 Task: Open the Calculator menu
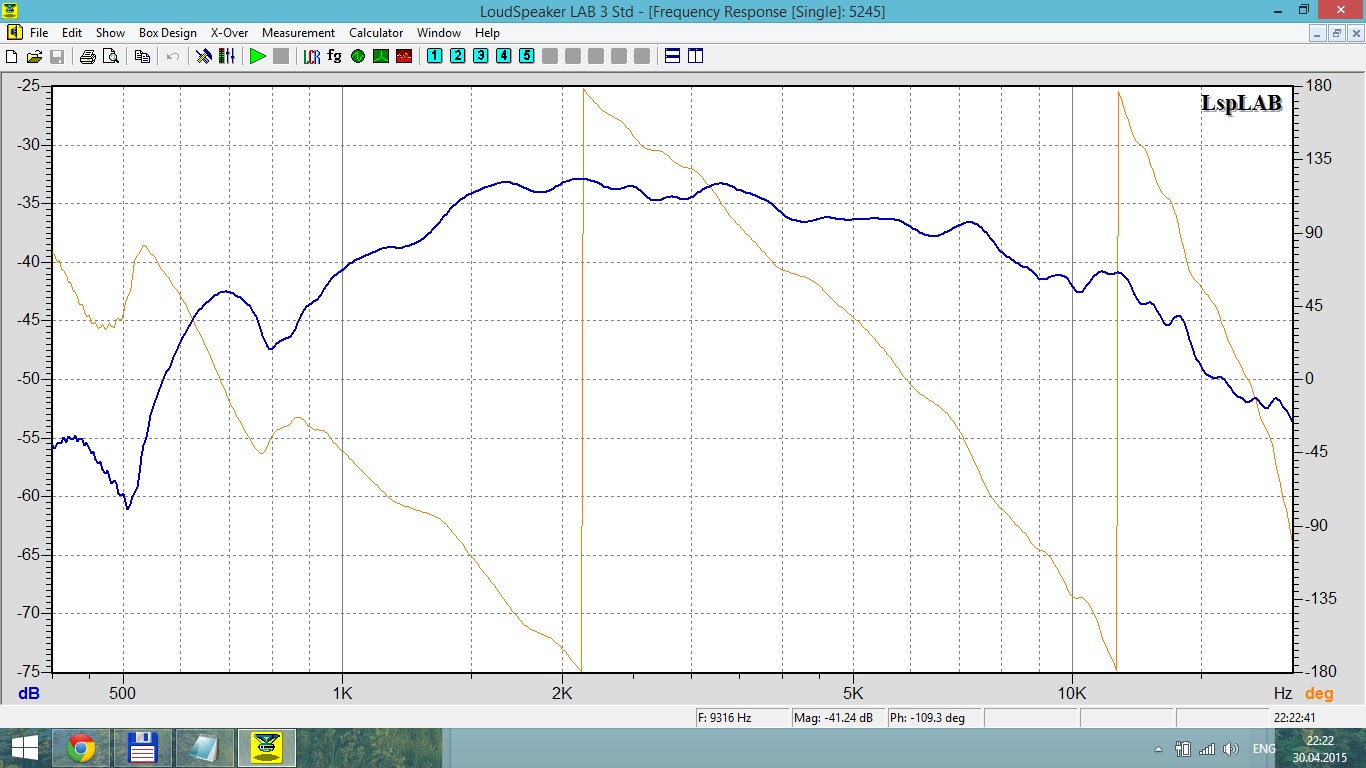tap(376, 33)
